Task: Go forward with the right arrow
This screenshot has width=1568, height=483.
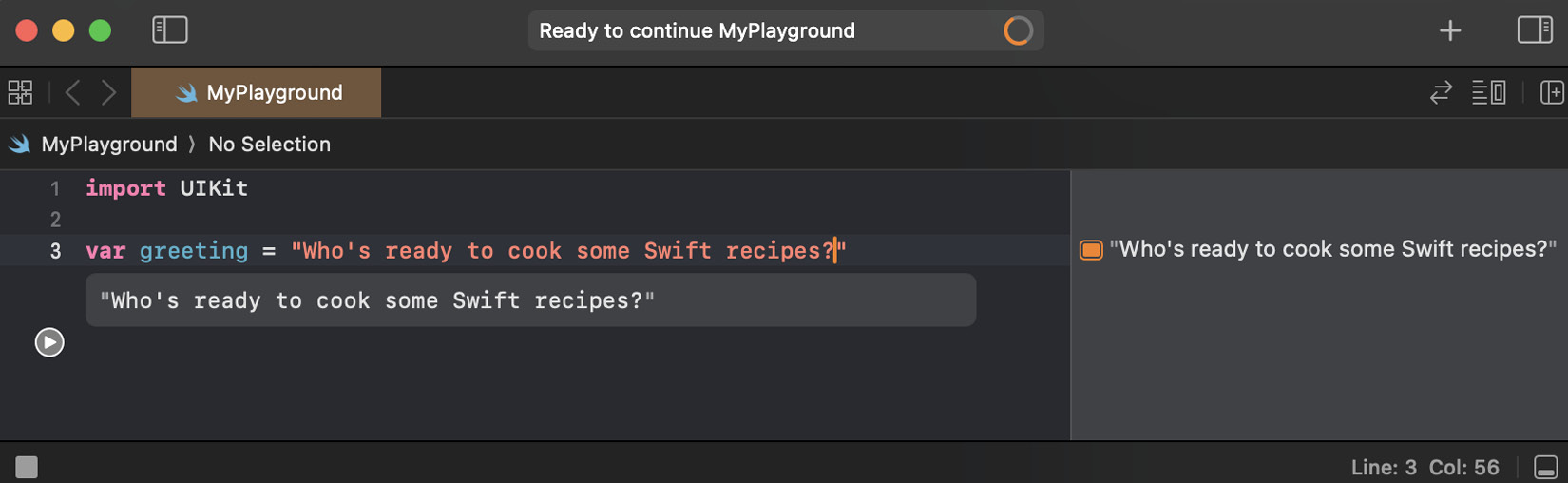Action: pyautogui.click(x=109, y=92)
